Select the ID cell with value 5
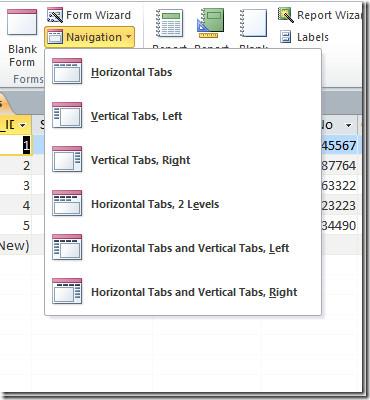This screenshot has width=370, height=400. tap(16, 225)
